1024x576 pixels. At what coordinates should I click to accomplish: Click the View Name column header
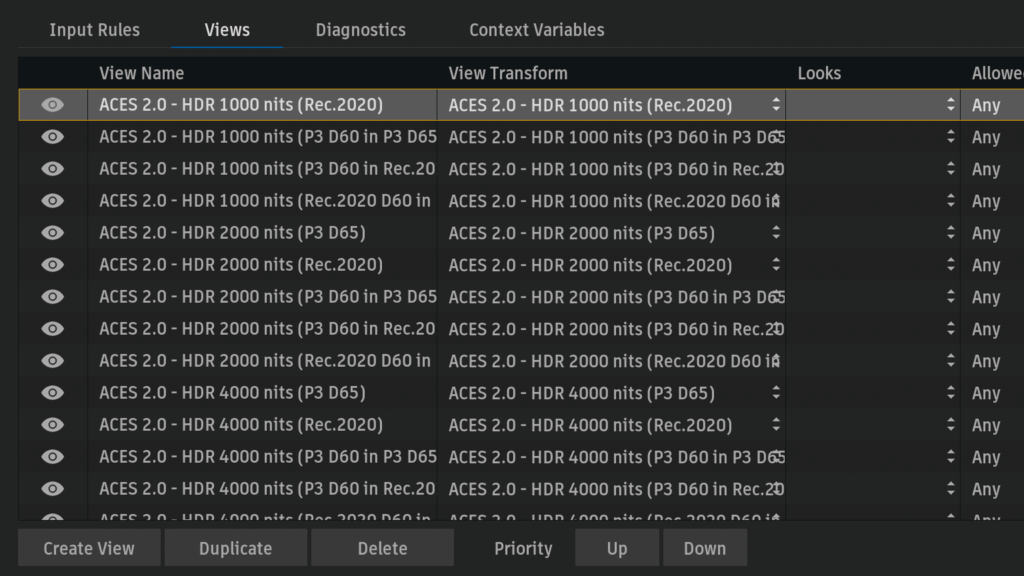click(x=142, y=73)
